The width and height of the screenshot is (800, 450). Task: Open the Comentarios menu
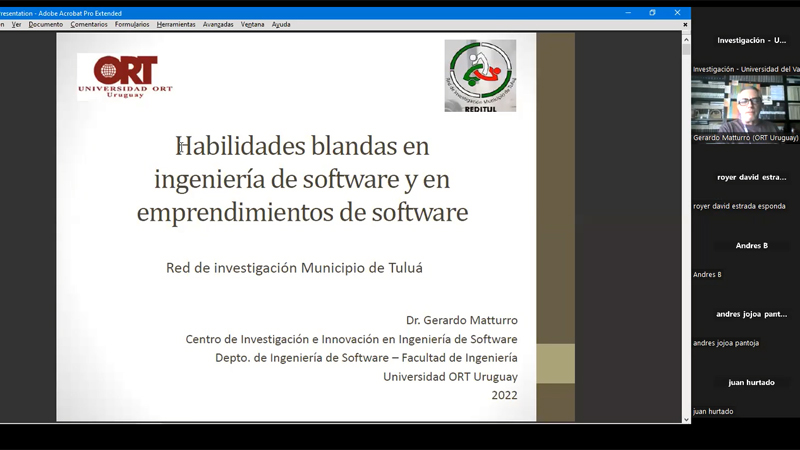point(89,24)
